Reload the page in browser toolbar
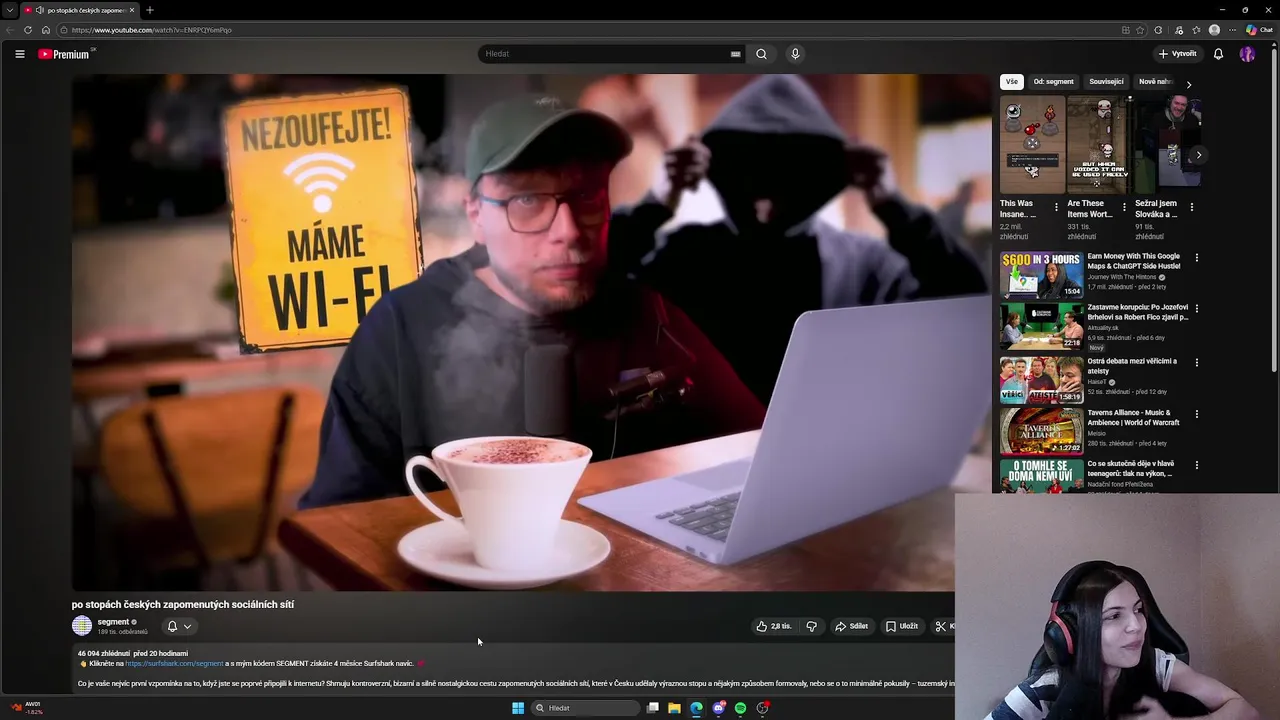1280x720 pixels. 28,30
